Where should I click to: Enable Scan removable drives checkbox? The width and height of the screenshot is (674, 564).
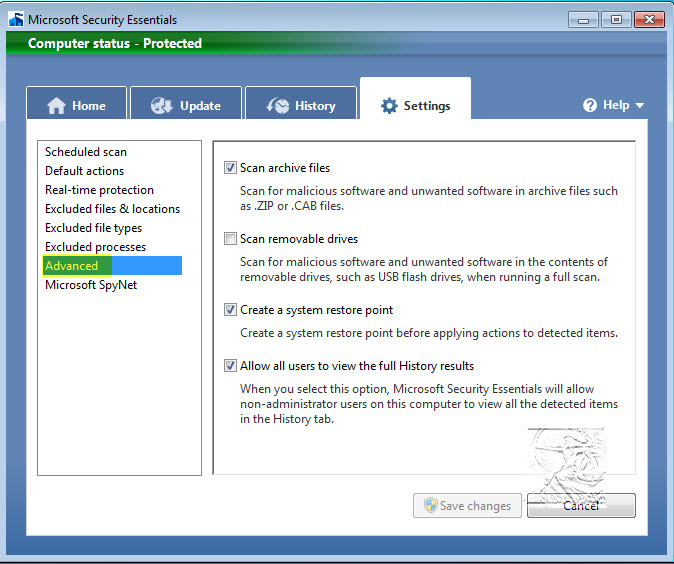coord(231,239)
